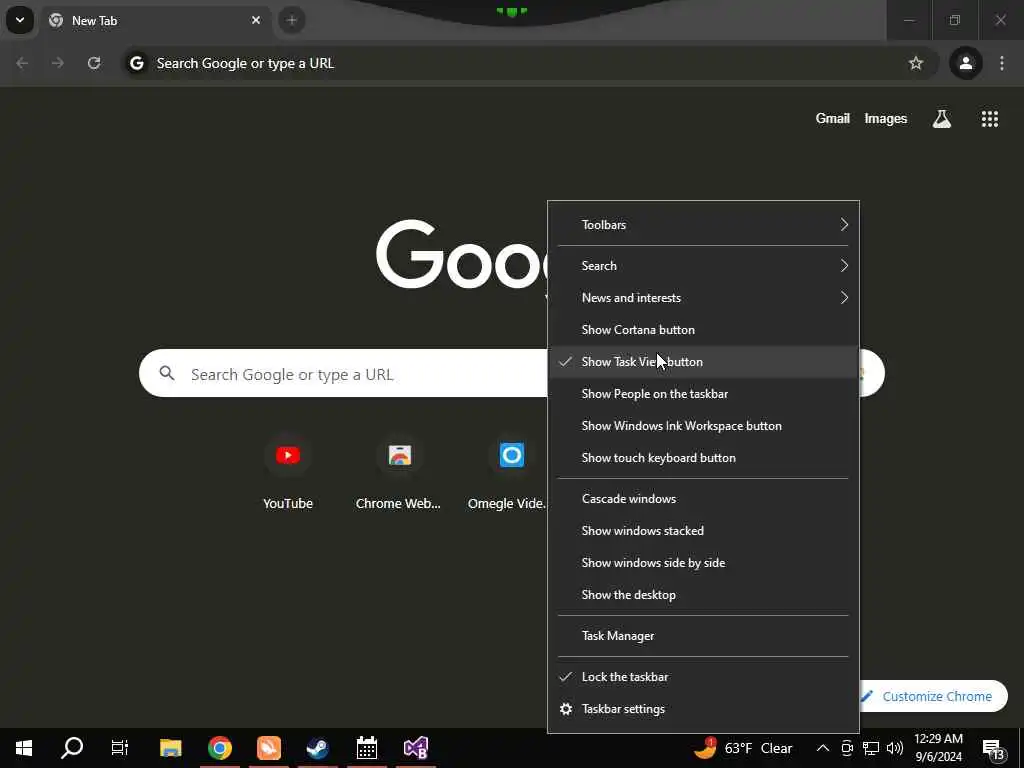Open the orange app taskbar icon
The image size is (1024, 768).
click(269, 748)
